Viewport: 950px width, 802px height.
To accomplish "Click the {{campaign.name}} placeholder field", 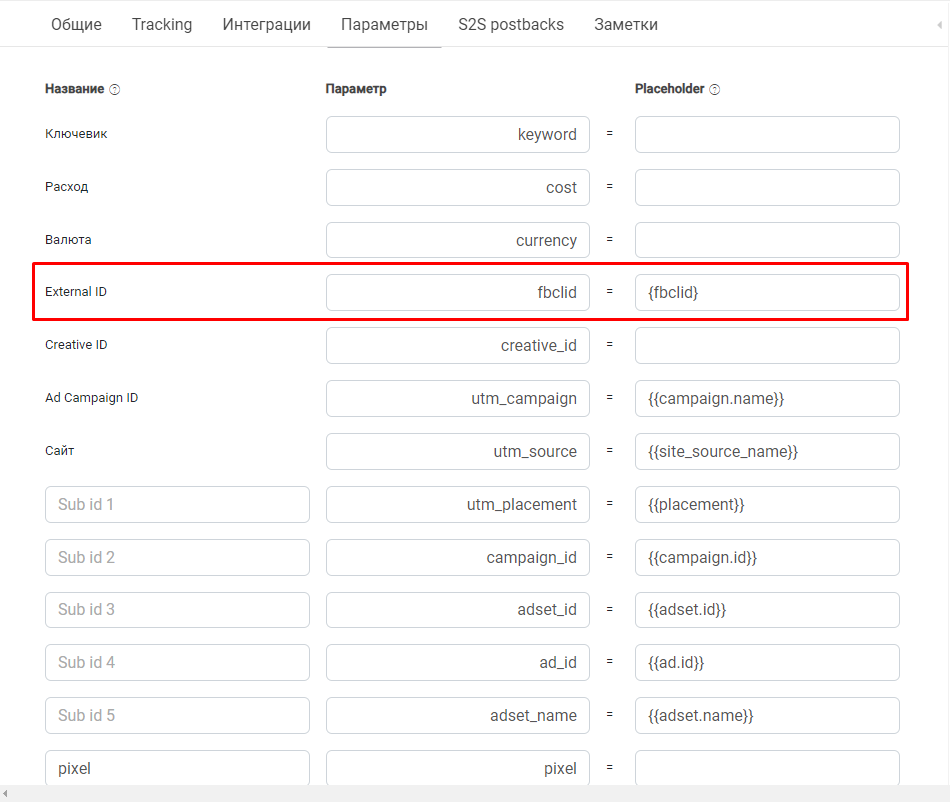I will [767, 399].
